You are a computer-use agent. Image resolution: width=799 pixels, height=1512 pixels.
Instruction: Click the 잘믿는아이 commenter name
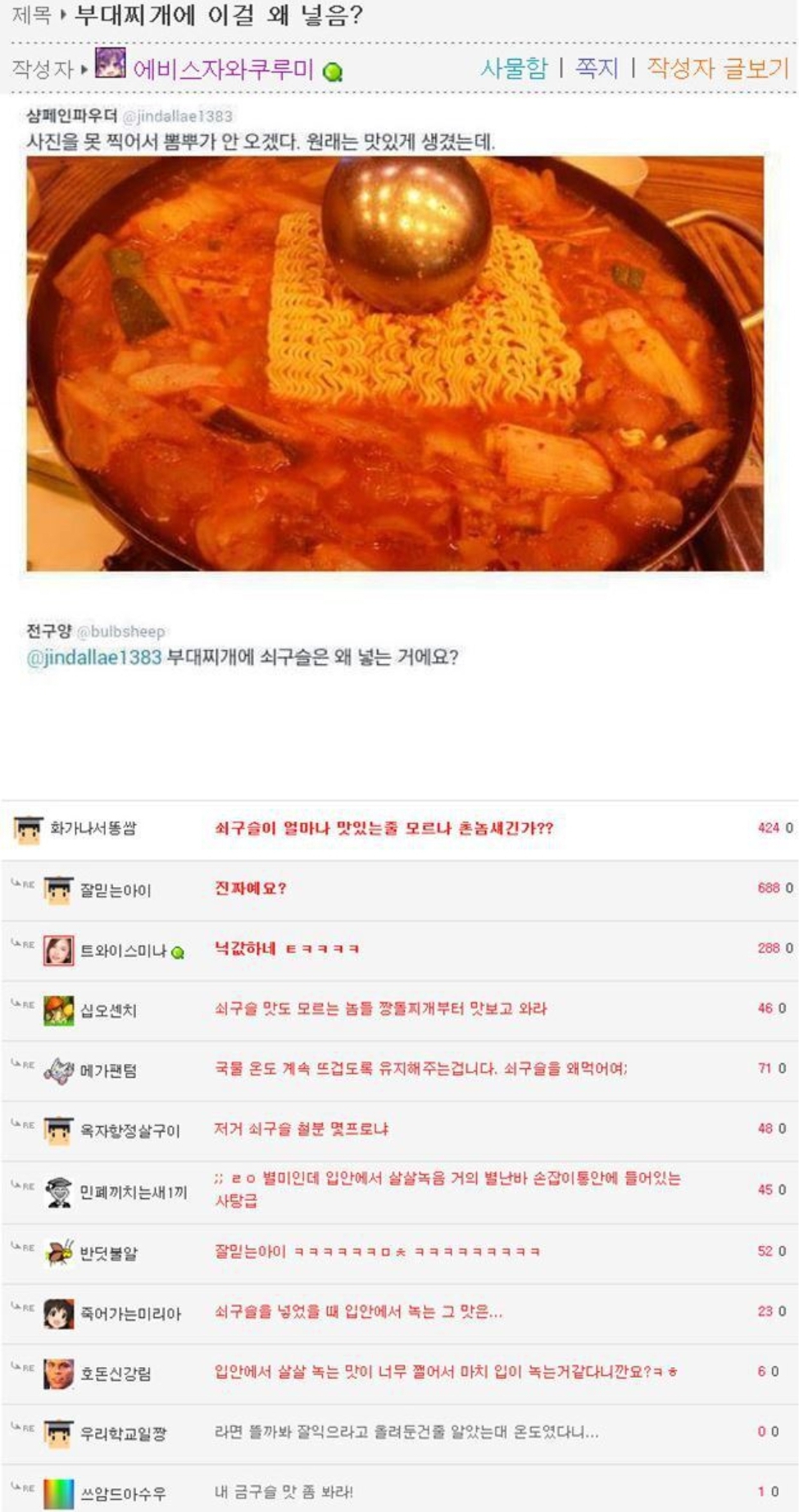pos(115,890)
